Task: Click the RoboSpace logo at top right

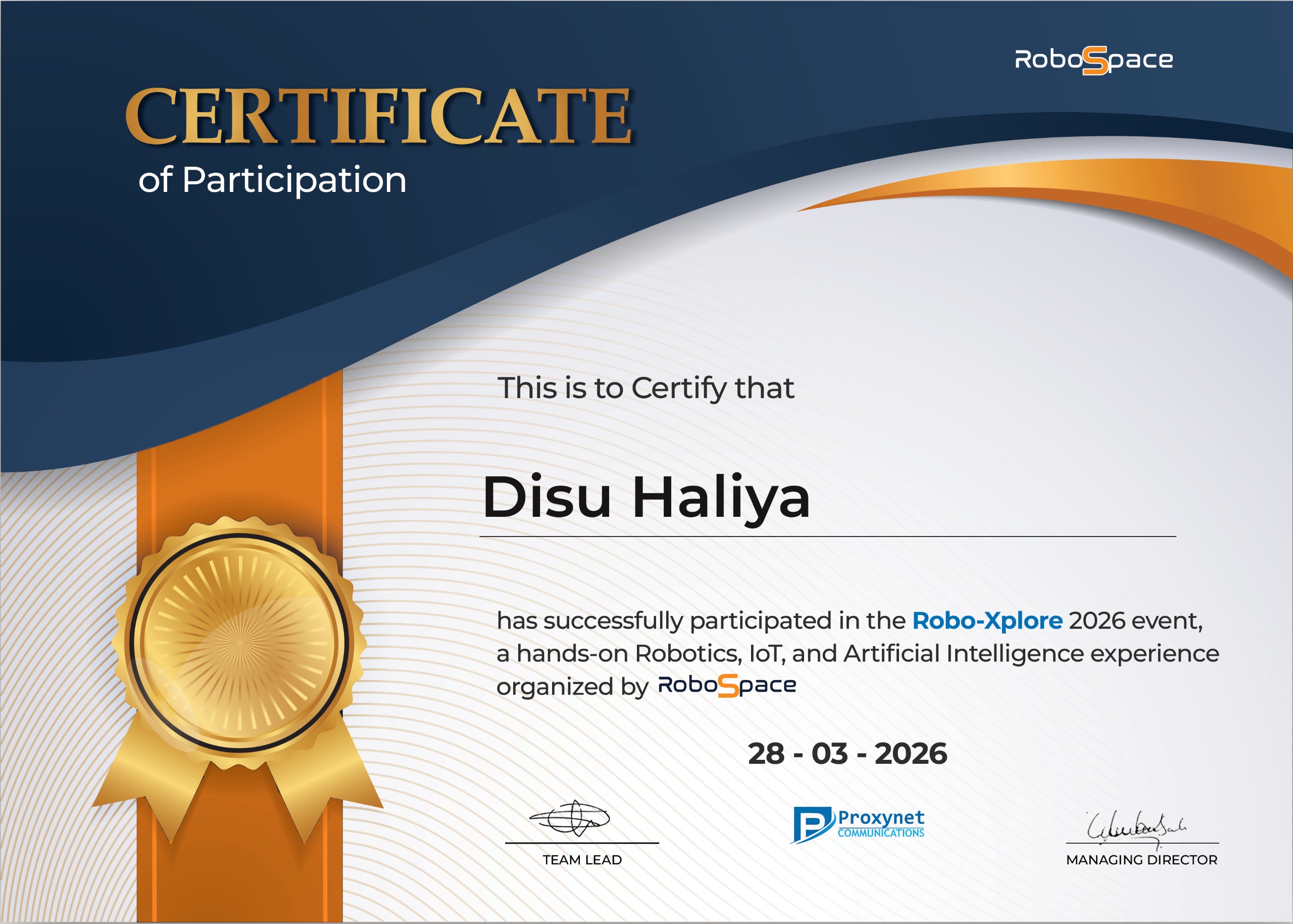Action: coord(1094,60)
